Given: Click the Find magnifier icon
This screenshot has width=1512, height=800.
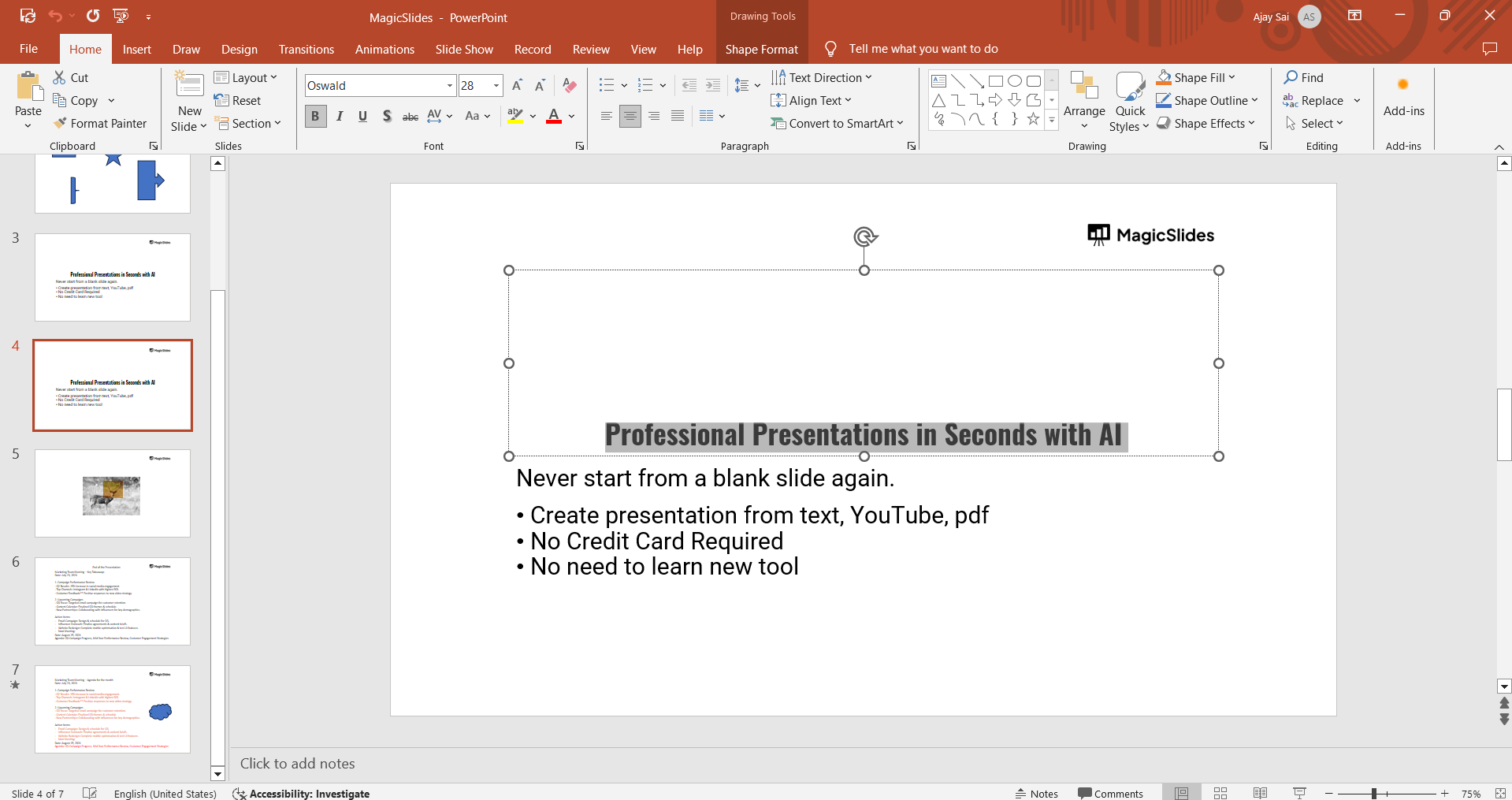Looking at the screenshot, I should point(1291,77).
